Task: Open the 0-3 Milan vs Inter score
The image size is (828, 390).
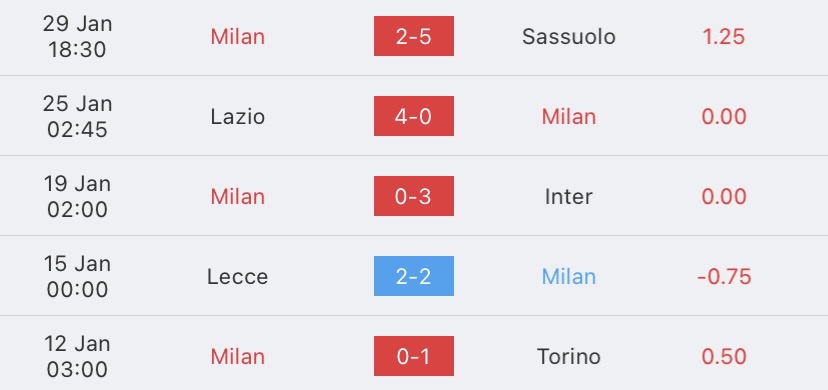Action: click(x=413, y=196)
